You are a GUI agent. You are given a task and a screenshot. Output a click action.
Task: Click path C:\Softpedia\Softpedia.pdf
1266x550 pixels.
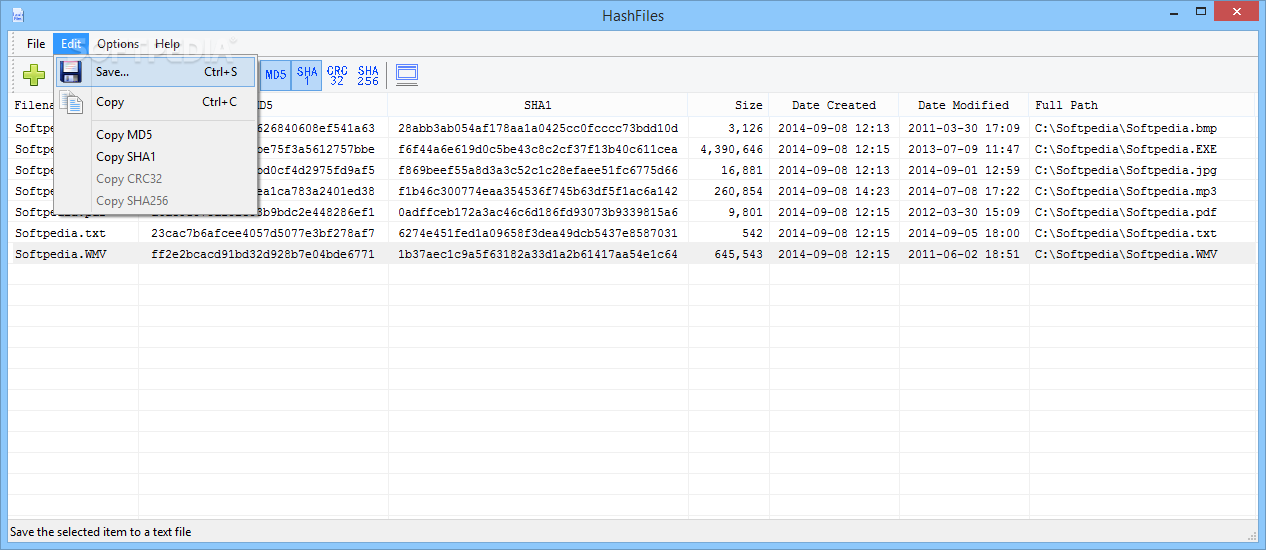[1126, 212]
